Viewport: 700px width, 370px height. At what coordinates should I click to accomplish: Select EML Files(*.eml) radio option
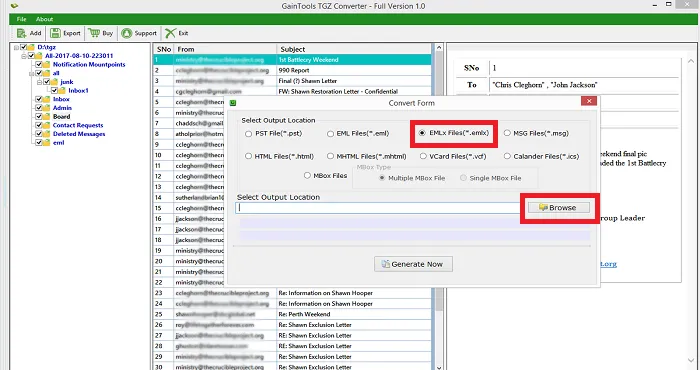coord(330,133)
